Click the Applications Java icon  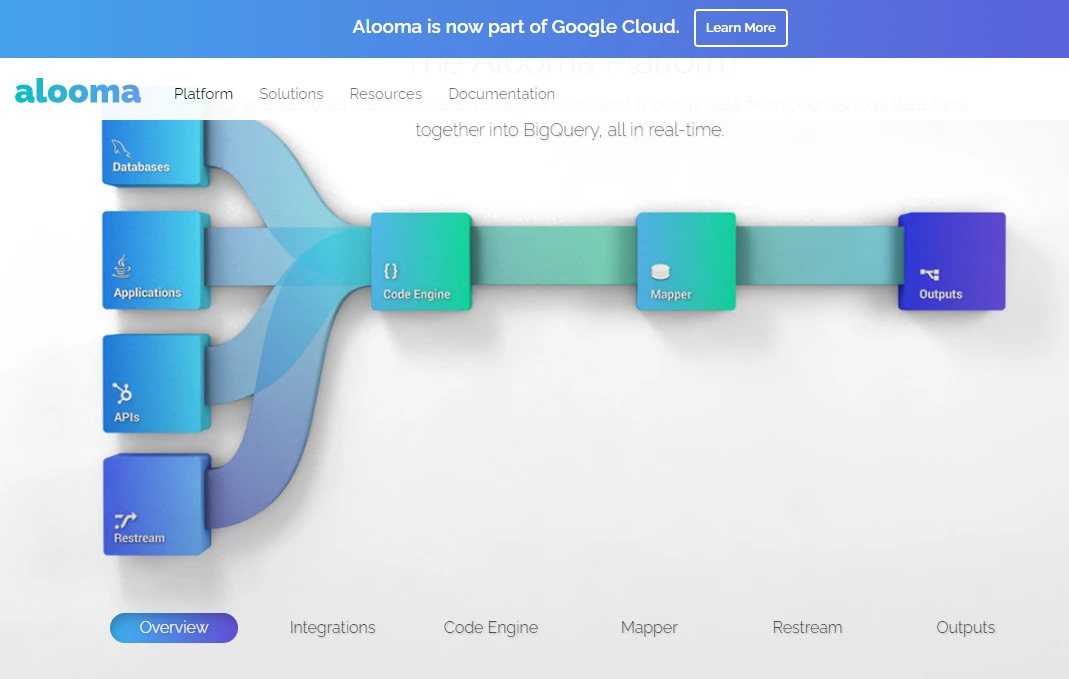[x=122, y=266]
